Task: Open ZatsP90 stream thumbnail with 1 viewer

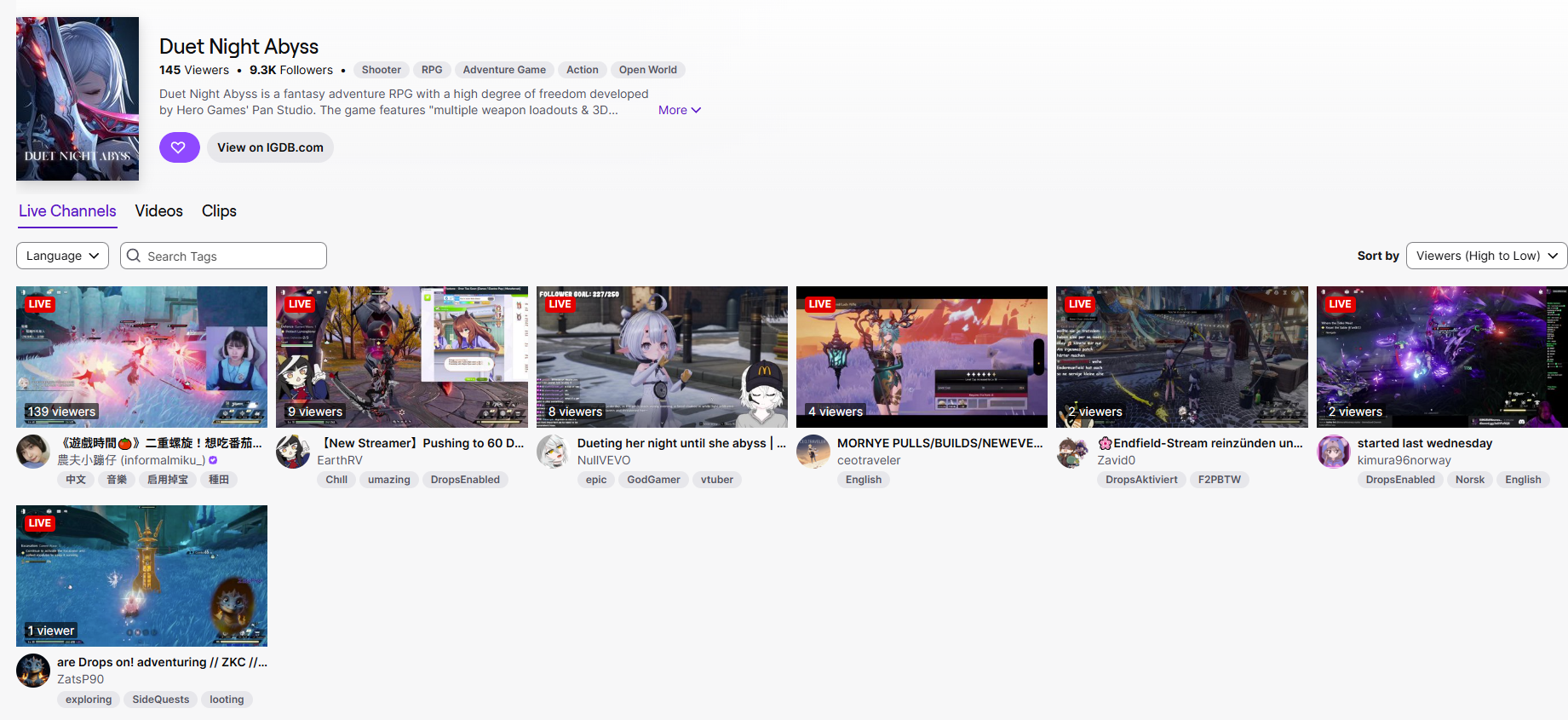Action: click(x=141, y=576)
